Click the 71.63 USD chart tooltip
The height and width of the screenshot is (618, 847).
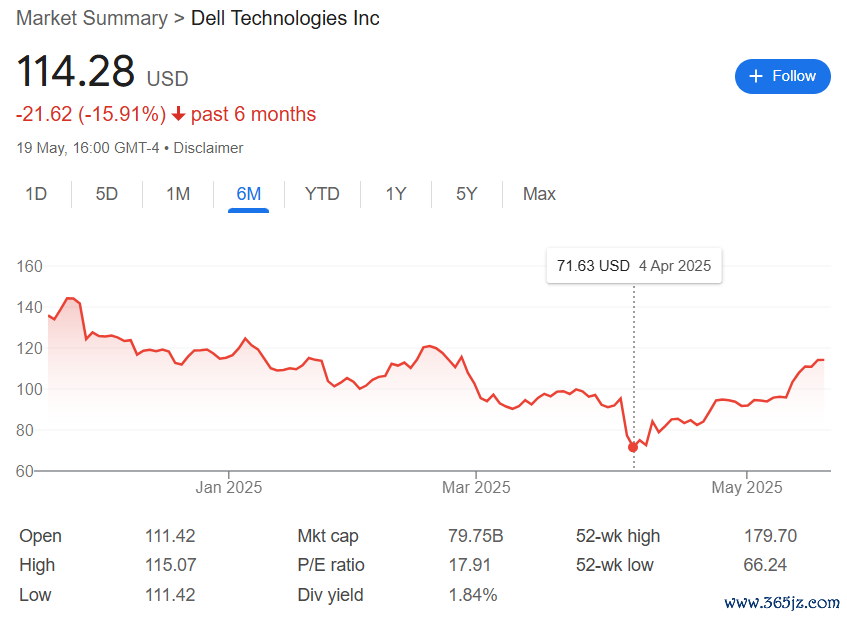pos(634,266)
